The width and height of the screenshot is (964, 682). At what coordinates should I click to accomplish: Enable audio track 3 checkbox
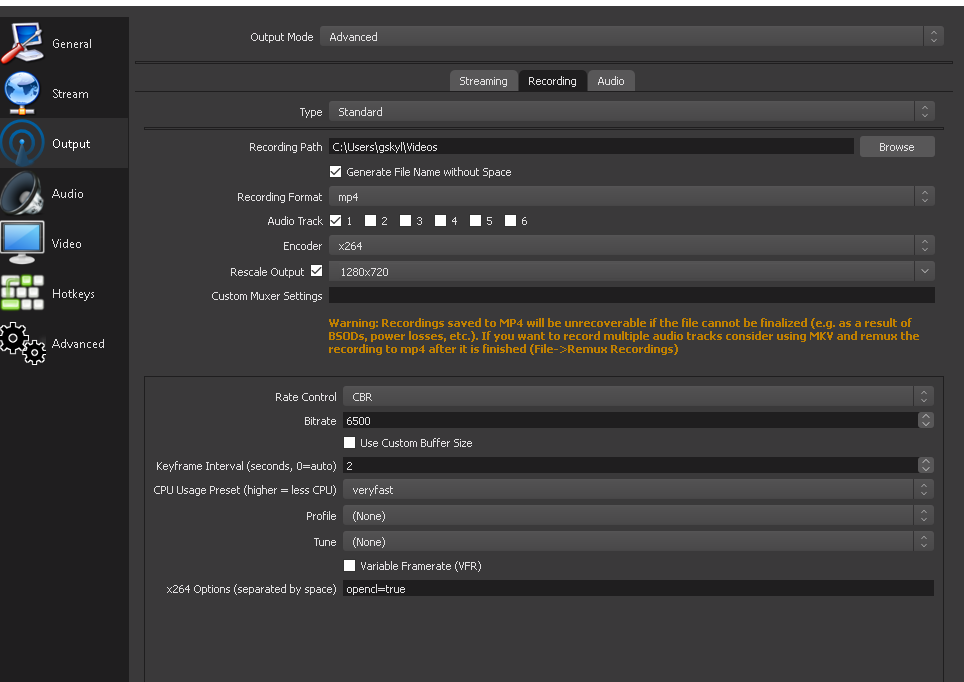click(405, 220)
